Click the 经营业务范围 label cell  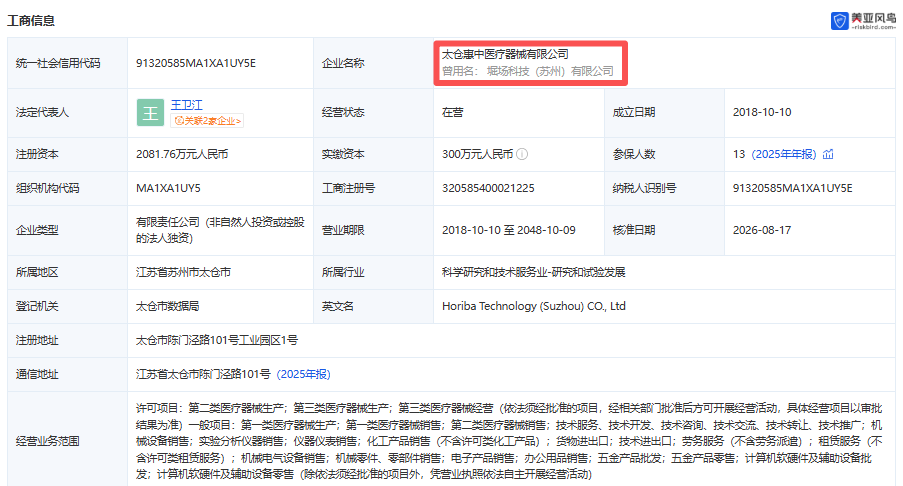pyautogui.click(x=67, y=441)
